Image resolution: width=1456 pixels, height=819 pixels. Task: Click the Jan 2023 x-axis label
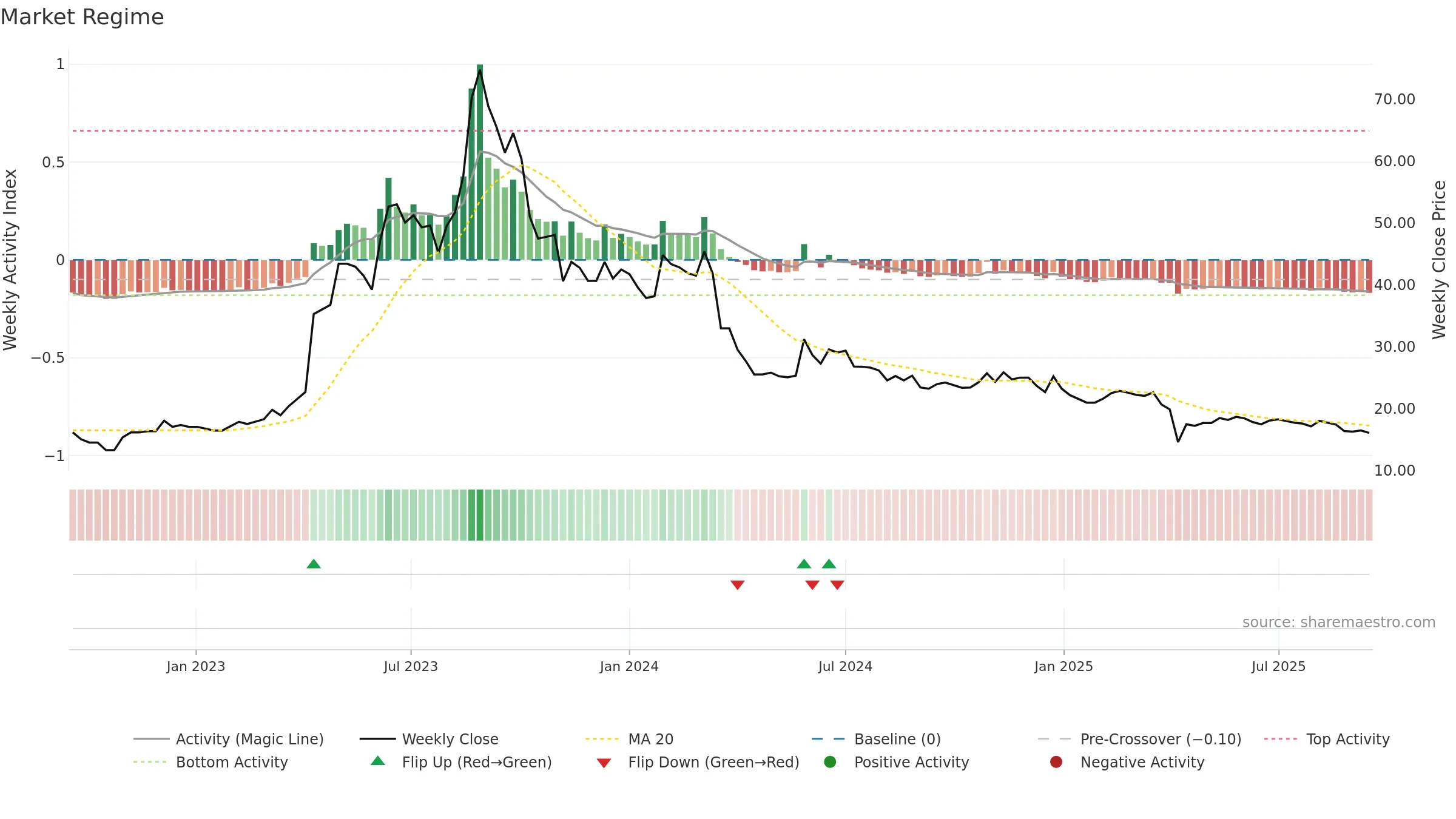coord(196,667)
